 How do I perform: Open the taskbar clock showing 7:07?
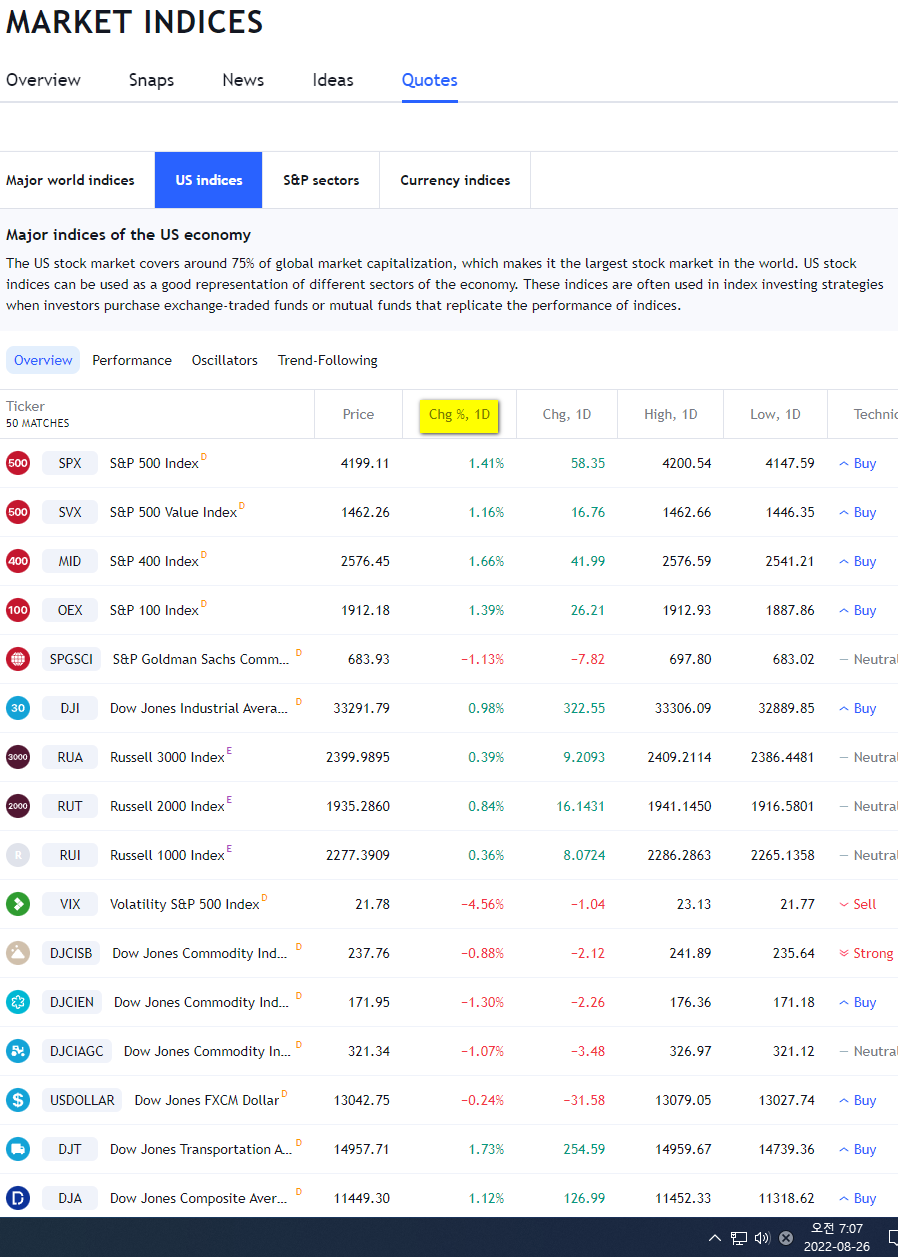837,1238
